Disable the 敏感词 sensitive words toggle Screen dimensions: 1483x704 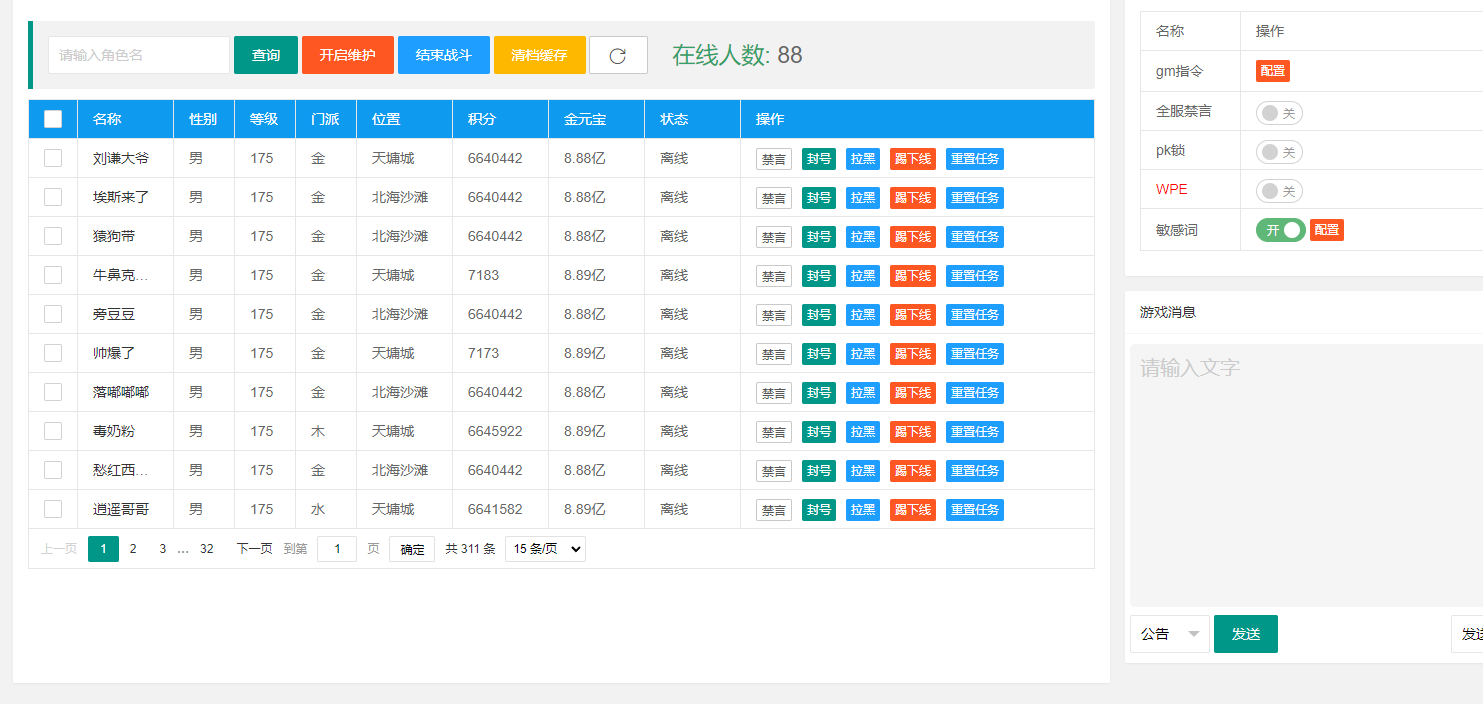pos(1279,229)
